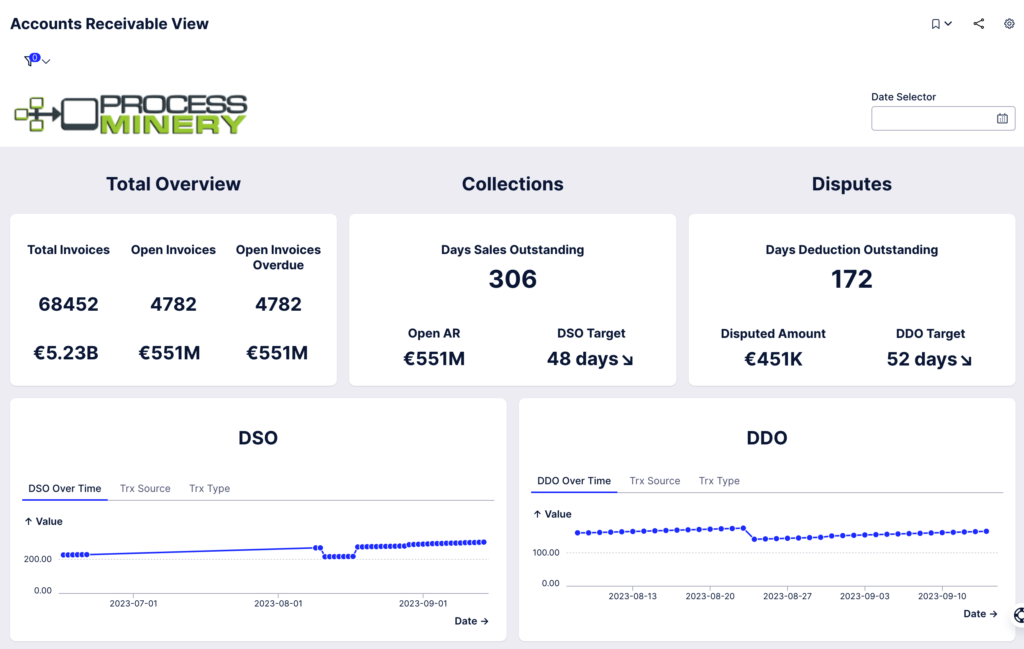
Task: Click into the Date Selector input field
Action: (932, 118)
